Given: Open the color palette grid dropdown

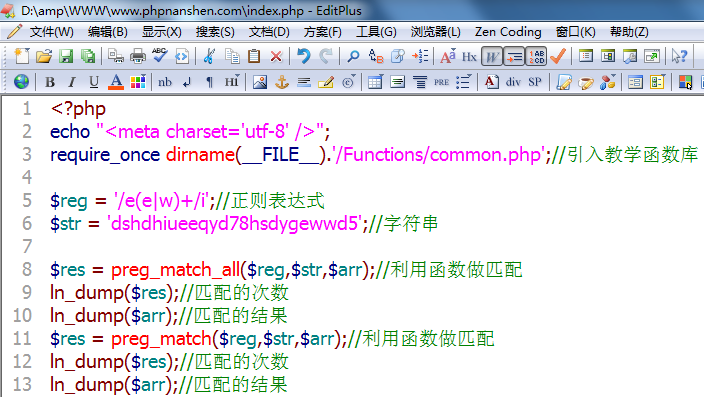Looking at the screenshot, I should pos(138,82).
